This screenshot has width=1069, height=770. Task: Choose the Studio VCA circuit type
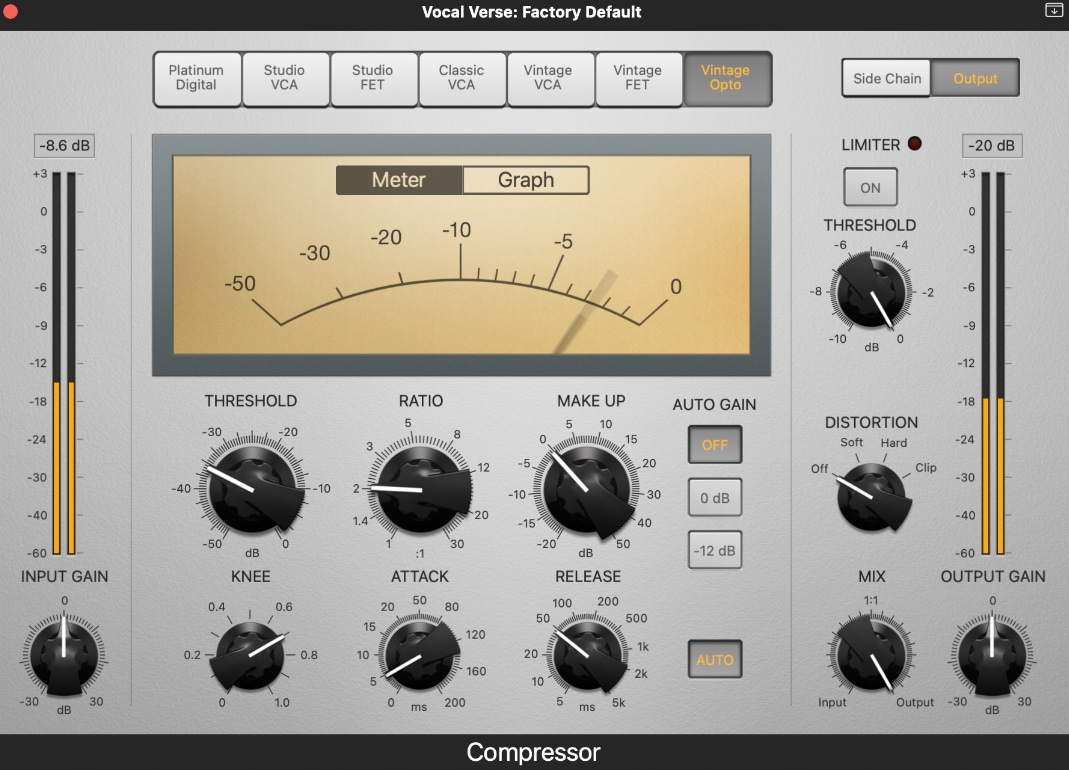pyautogui.click(x=285, y=78)
